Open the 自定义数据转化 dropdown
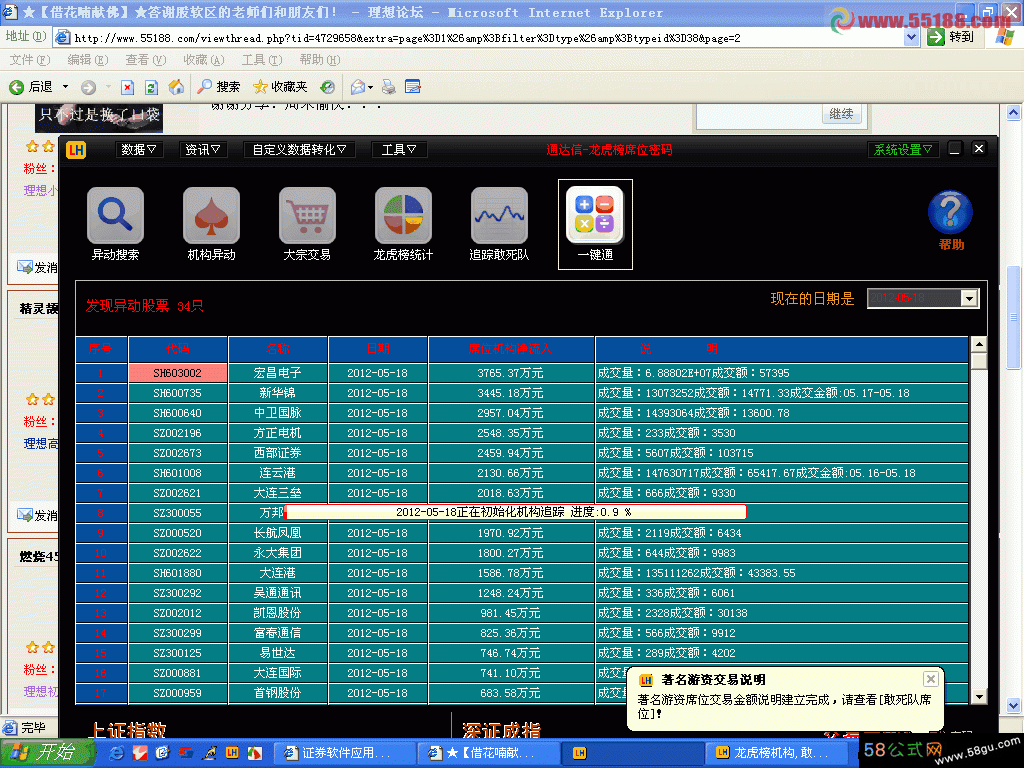 (299, 150)
